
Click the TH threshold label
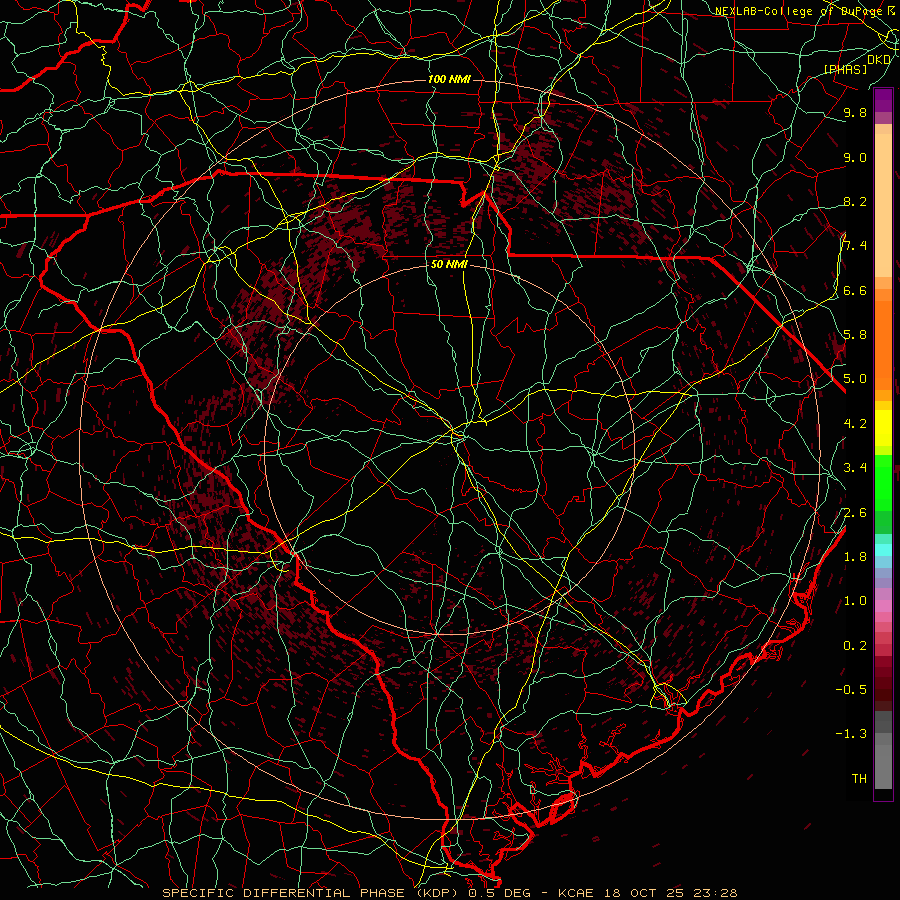pos(859,779)
